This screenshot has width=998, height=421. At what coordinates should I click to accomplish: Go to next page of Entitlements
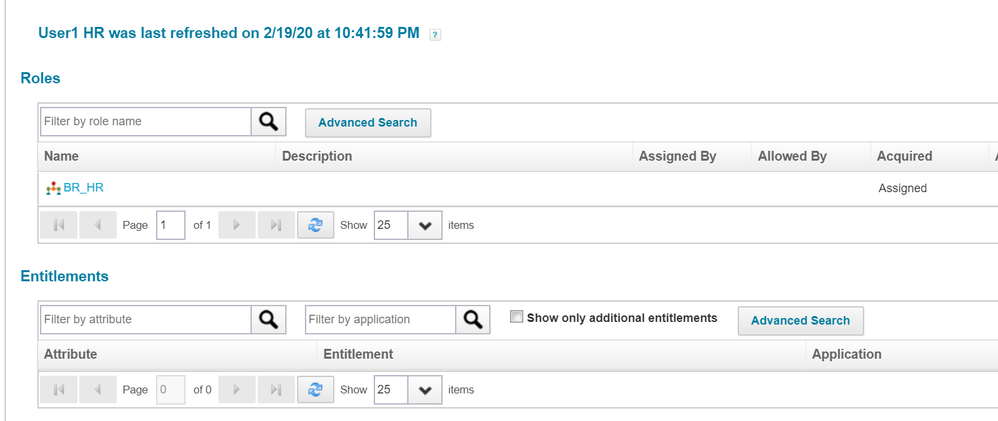[237, 390]
